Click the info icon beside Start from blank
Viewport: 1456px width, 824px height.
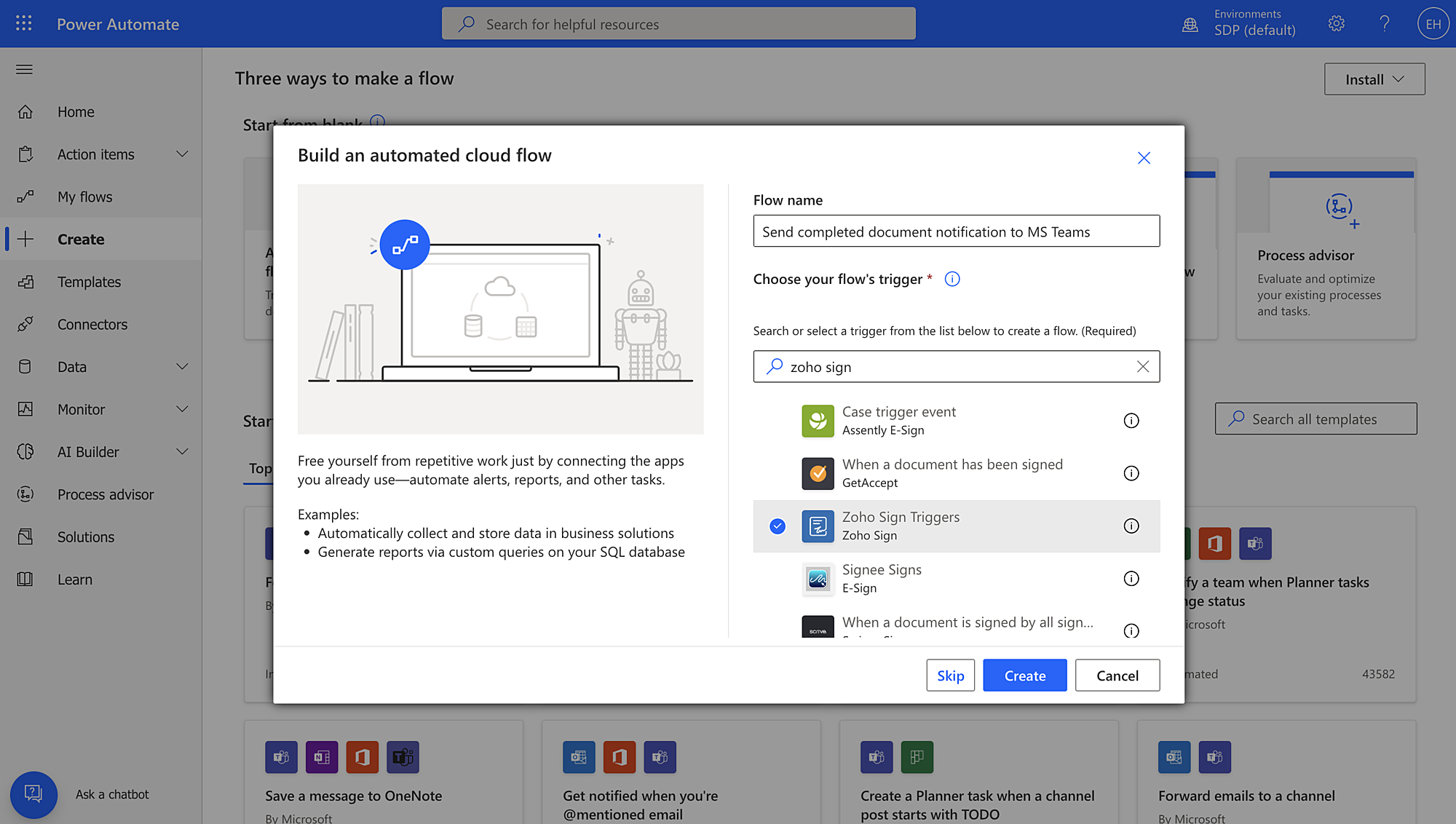click(377, 121)
